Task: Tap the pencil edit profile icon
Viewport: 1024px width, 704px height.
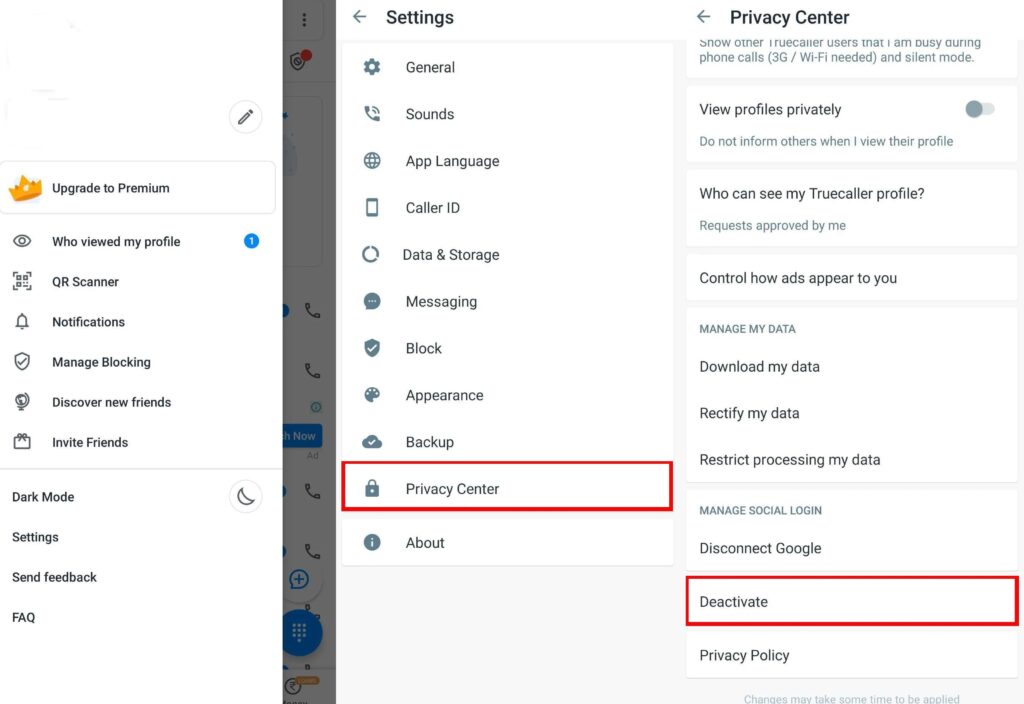Action: point(245,117)
